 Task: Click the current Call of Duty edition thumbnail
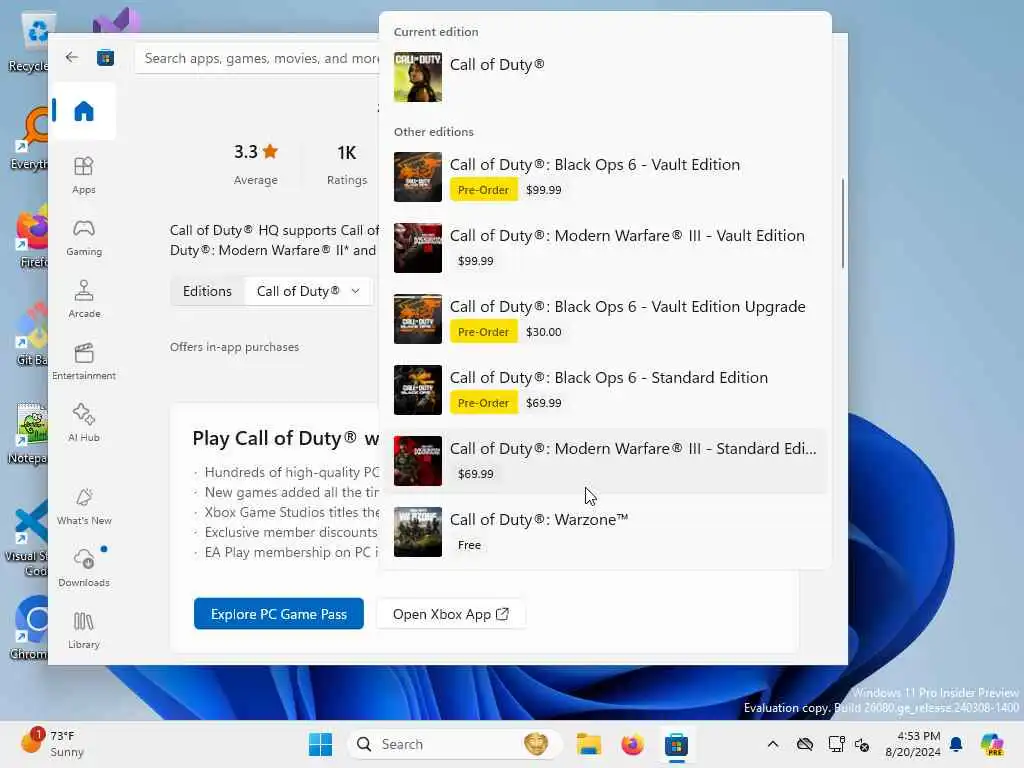[x=417, y=77]
